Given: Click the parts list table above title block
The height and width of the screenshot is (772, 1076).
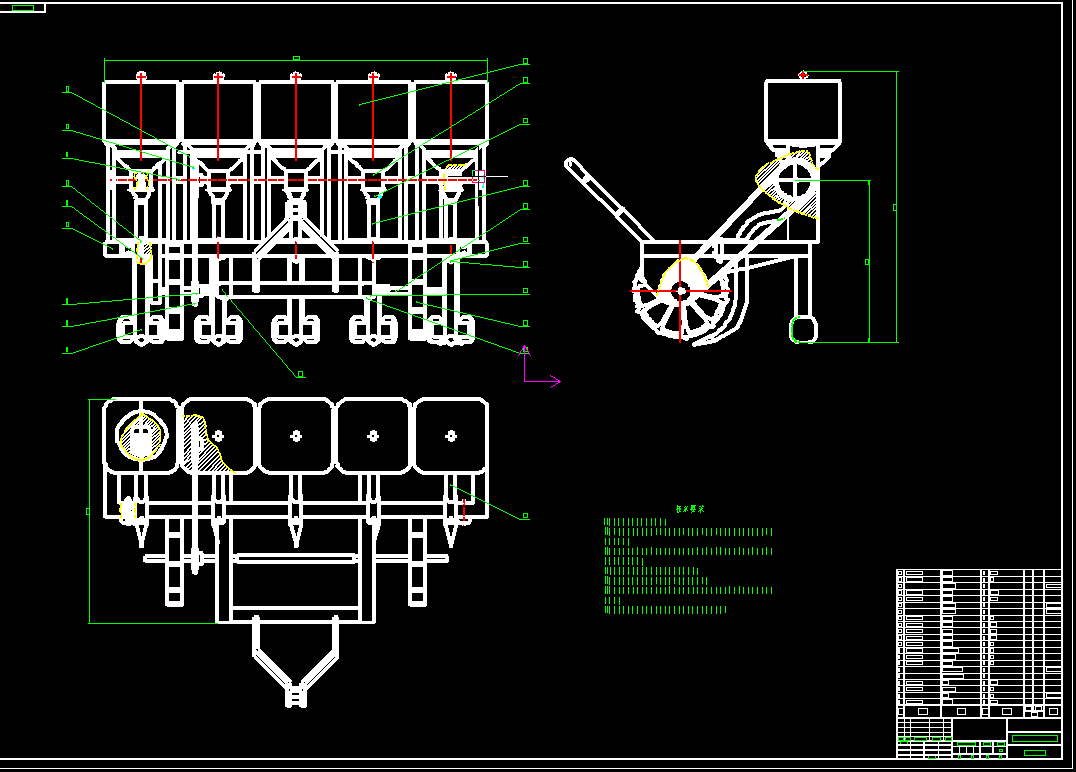Looking at the screenshot, I should [979, 643].
